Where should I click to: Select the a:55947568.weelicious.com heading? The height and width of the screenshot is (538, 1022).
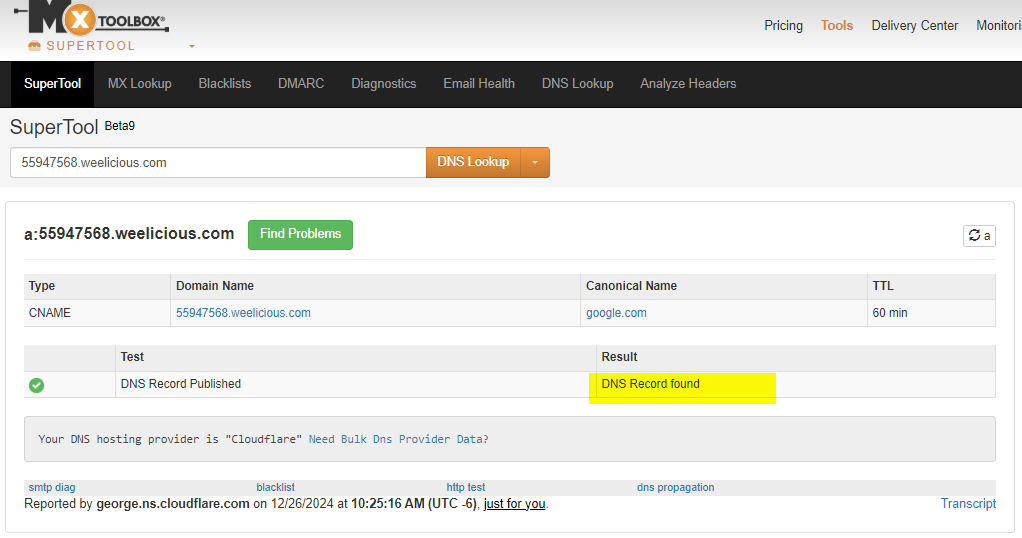tap(129, 234)
